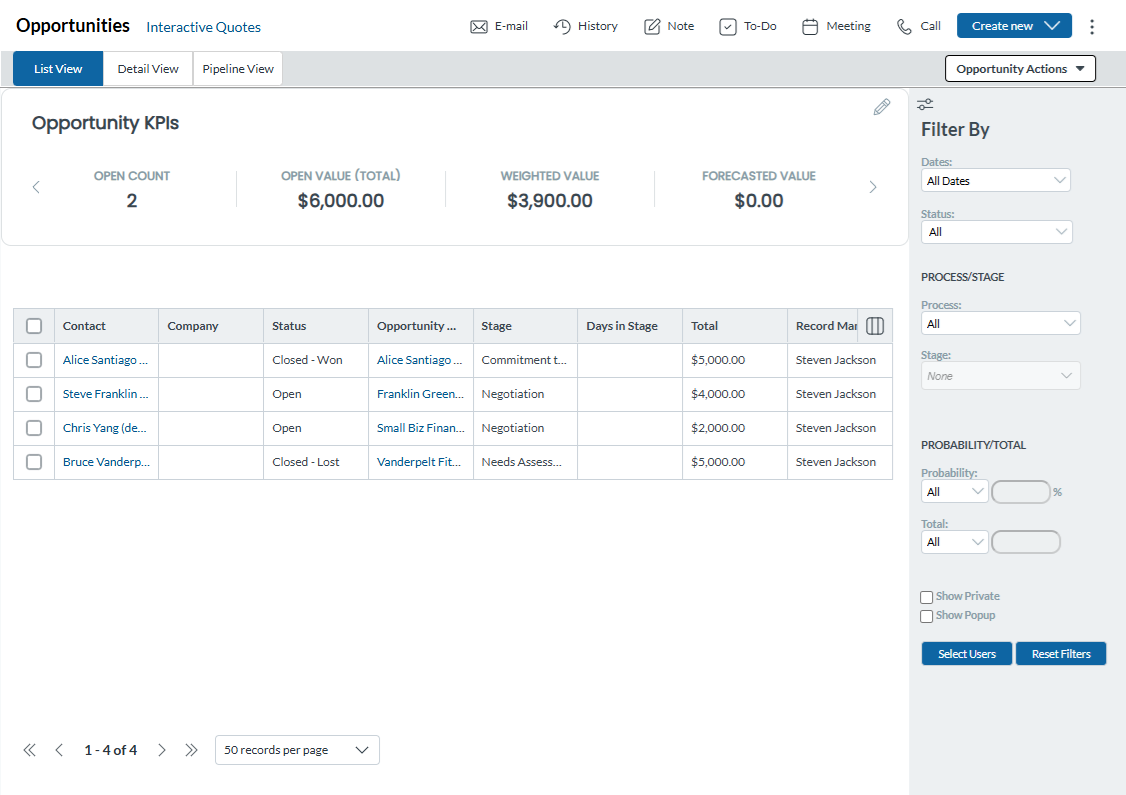Open the column chooser icon in table header
This screenshot has height=795, width=1126.
875,326
